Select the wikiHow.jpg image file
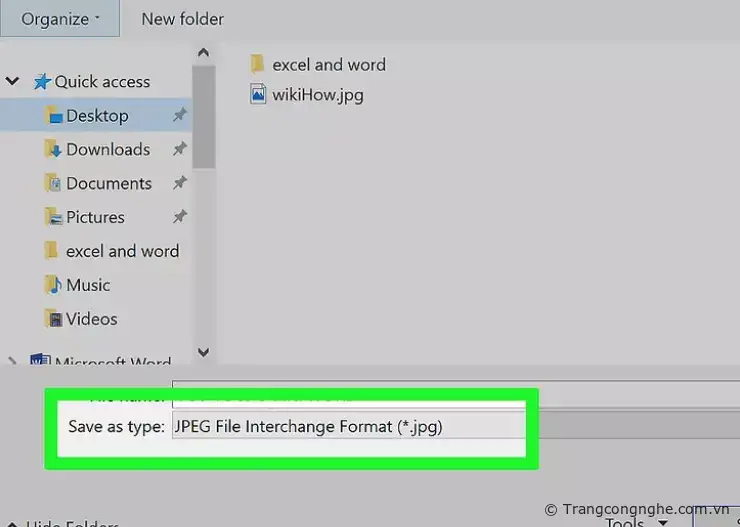Viewport: 740px width, 527px height. pyautogui.click(x=317, y=96)
